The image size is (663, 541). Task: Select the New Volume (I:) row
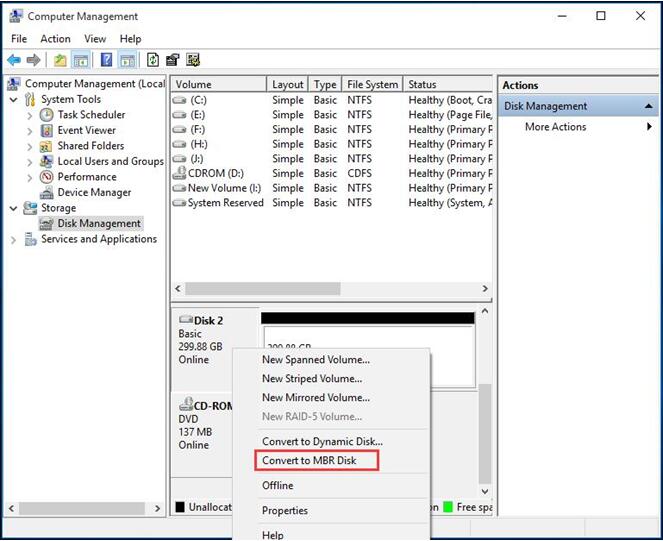tap(332, 188)
